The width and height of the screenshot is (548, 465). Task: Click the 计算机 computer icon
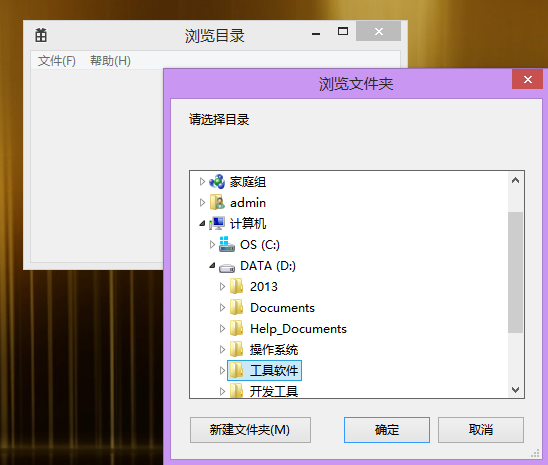pos(217,224)
